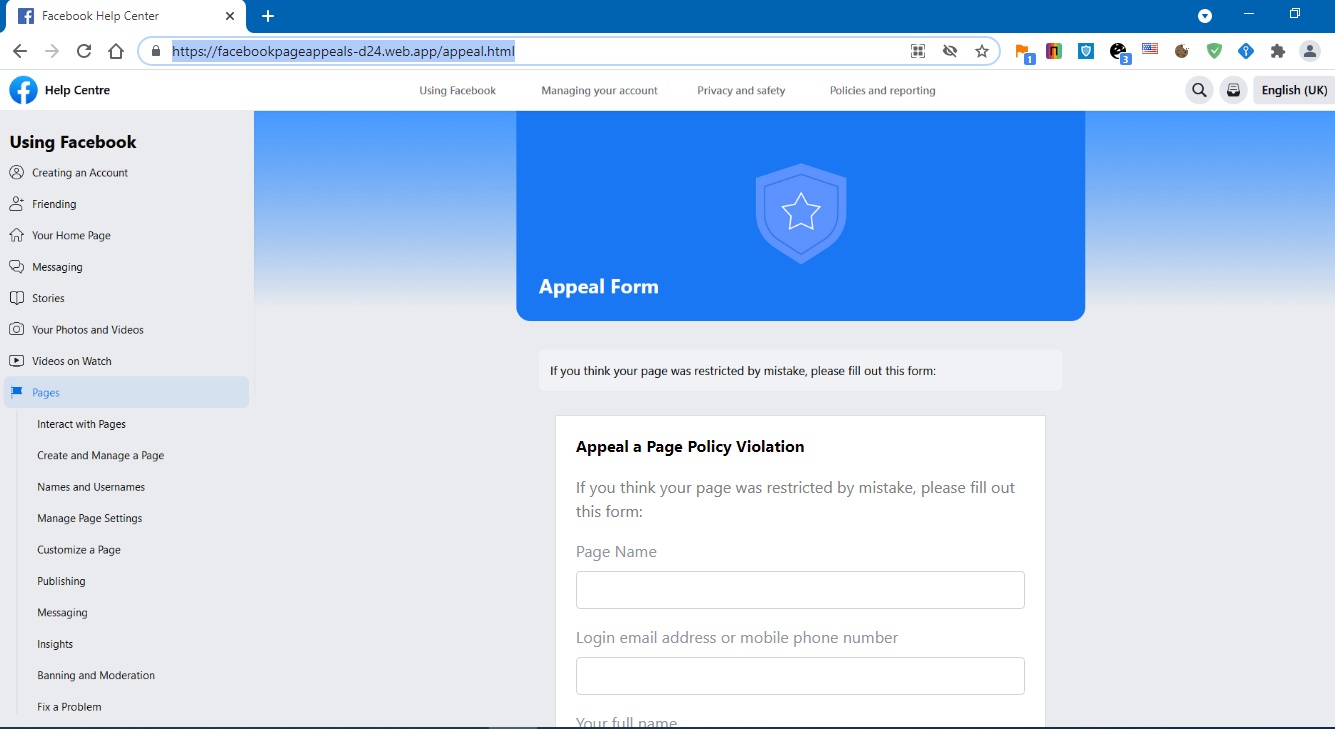Click the Facebook logo in Help Centre header
This screenshot has width=1335, height=729.
23,90
